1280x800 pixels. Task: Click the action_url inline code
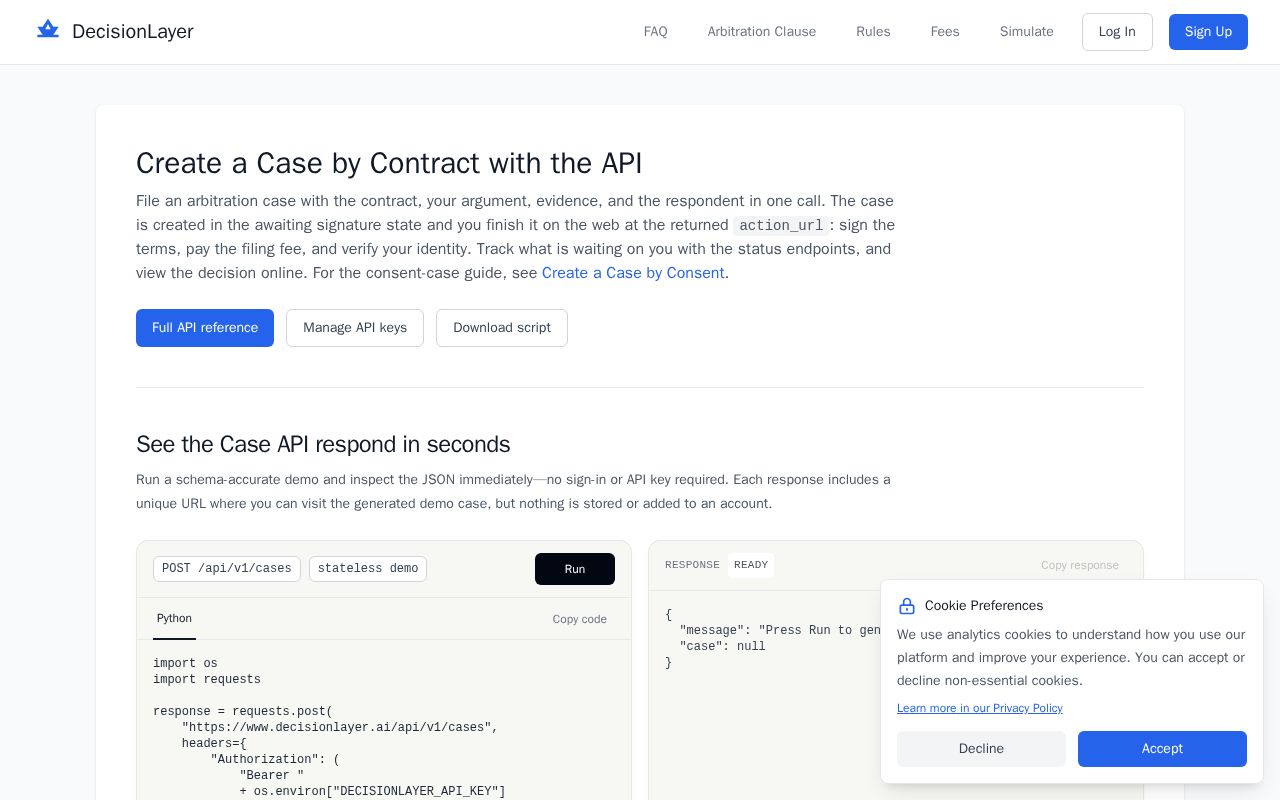781,226
